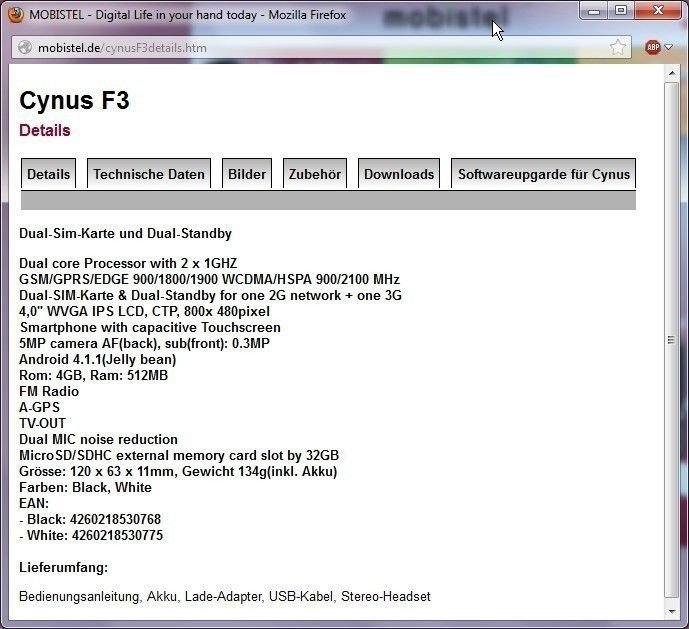Click 'Dual MIC noise reduction' text
This screenshot has height=629, width=689.
pos(98,440)
